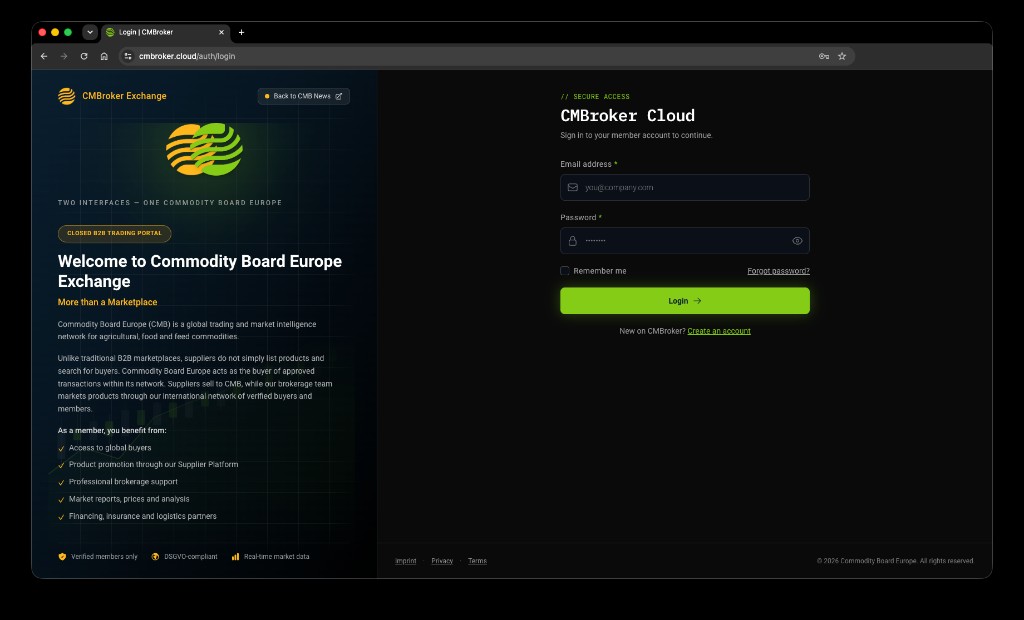The image size is (1024, 620).
Task: Click the copyright notice in the footer
Action: click(x=895, y=561)
